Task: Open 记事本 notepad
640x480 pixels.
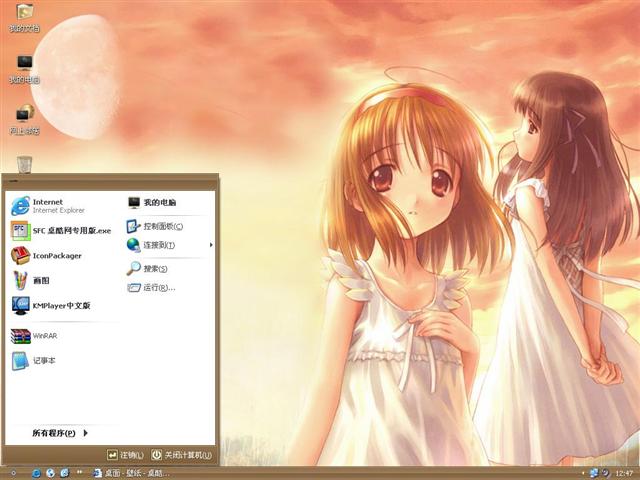Action: coord(63,361)
